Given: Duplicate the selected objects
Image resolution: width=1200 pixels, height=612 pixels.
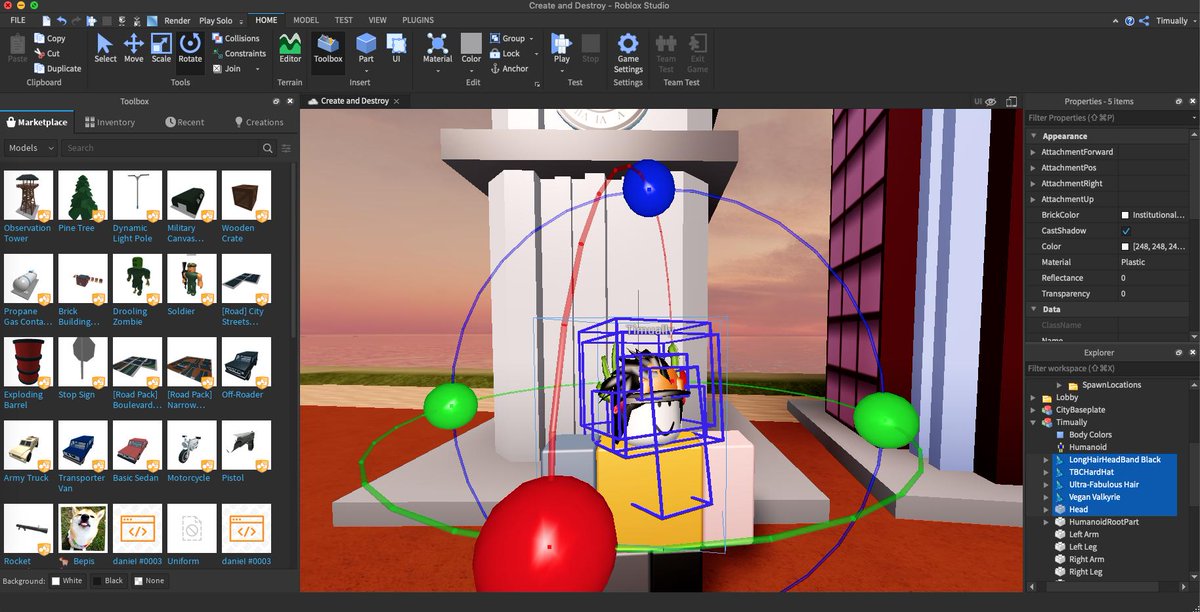Looking at the screenshot, I should tap(58, 68).
